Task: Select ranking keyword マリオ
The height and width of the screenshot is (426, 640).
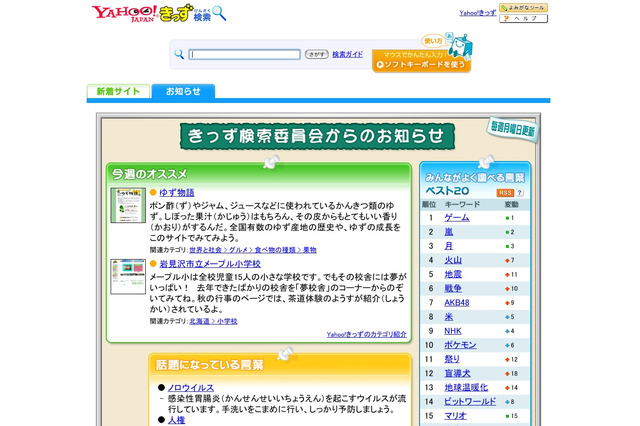Action: click(455, 416)
